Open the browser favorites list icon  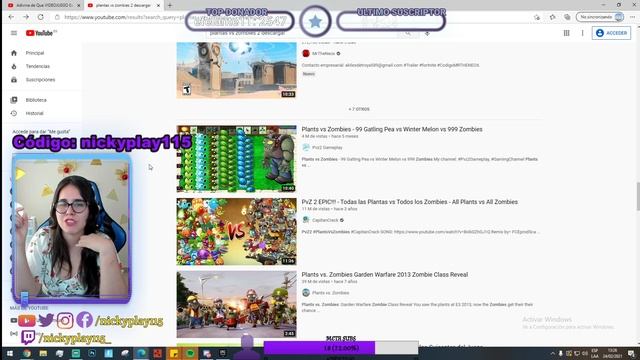(x=552, y=17)
